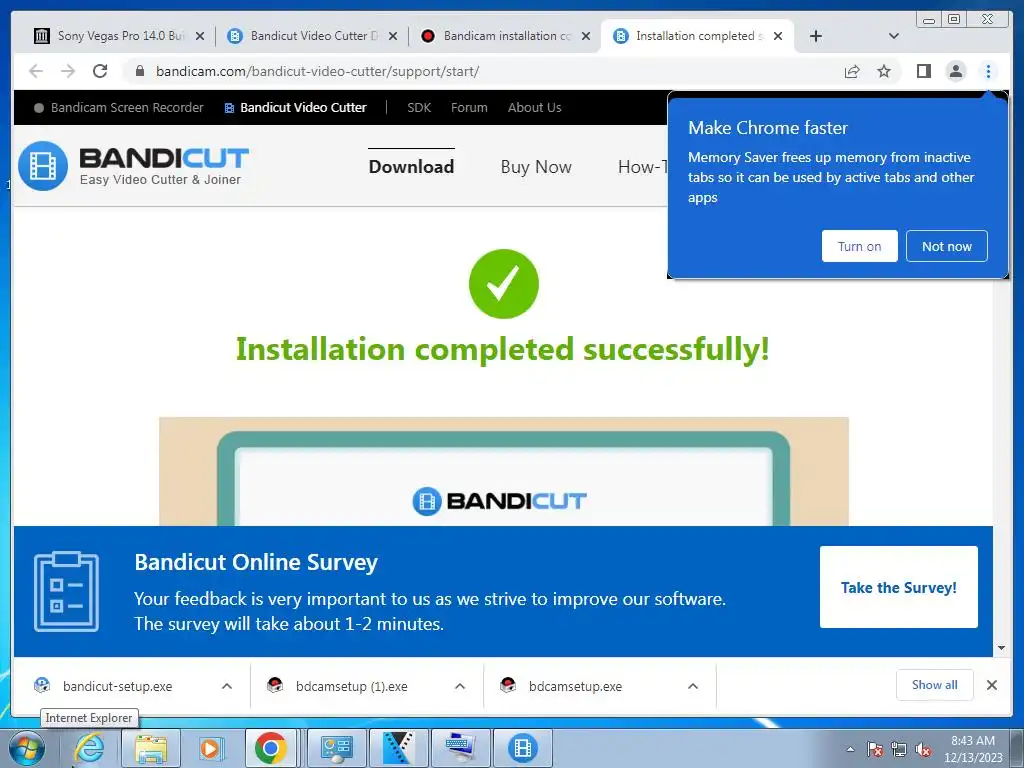Open the SDK link
This screenshot has width=1024, height=768.
click(419, 108)
